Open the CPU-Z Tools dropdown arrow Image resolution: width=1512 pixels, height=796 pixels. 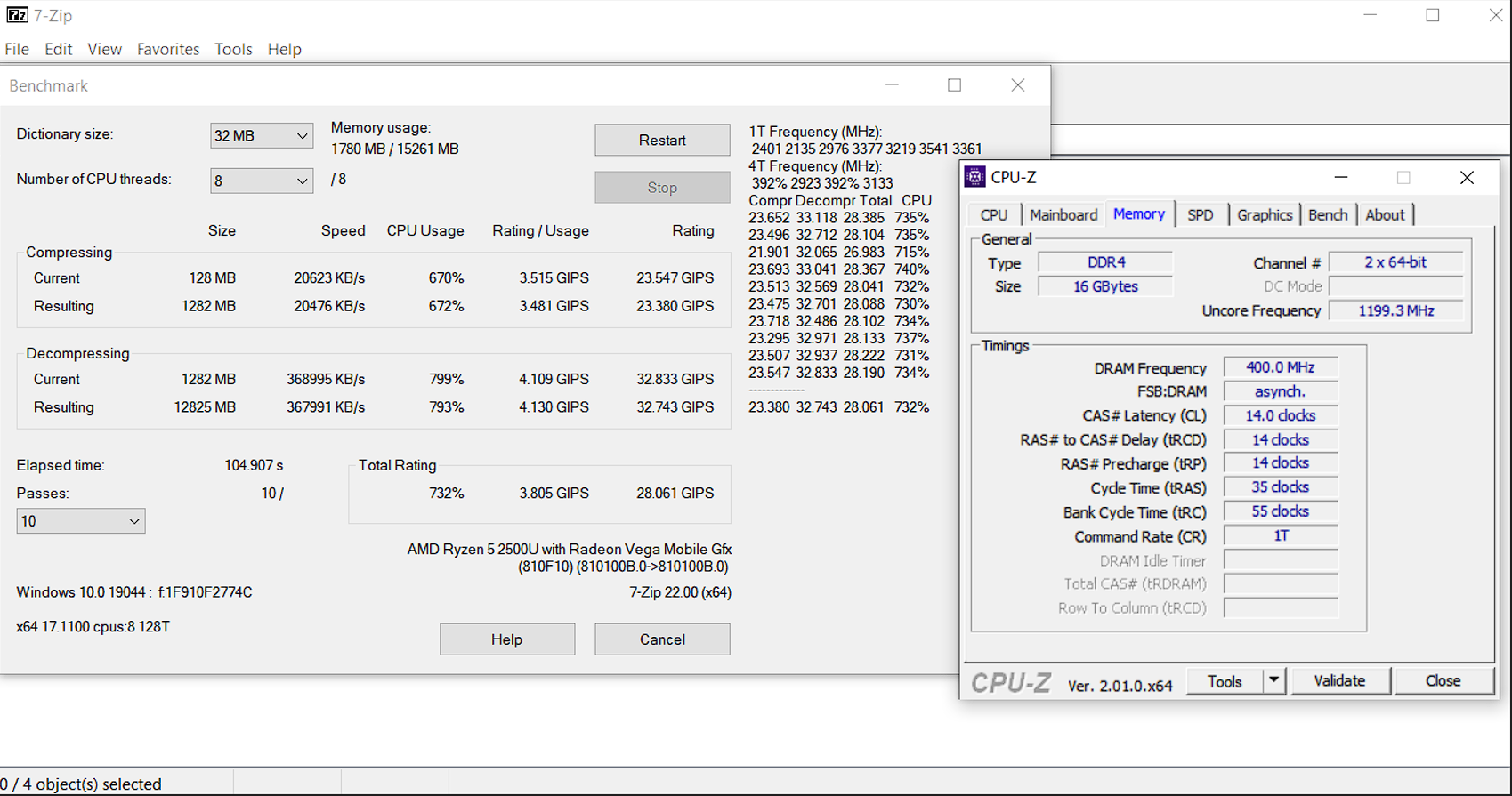tap(1274, 680)
